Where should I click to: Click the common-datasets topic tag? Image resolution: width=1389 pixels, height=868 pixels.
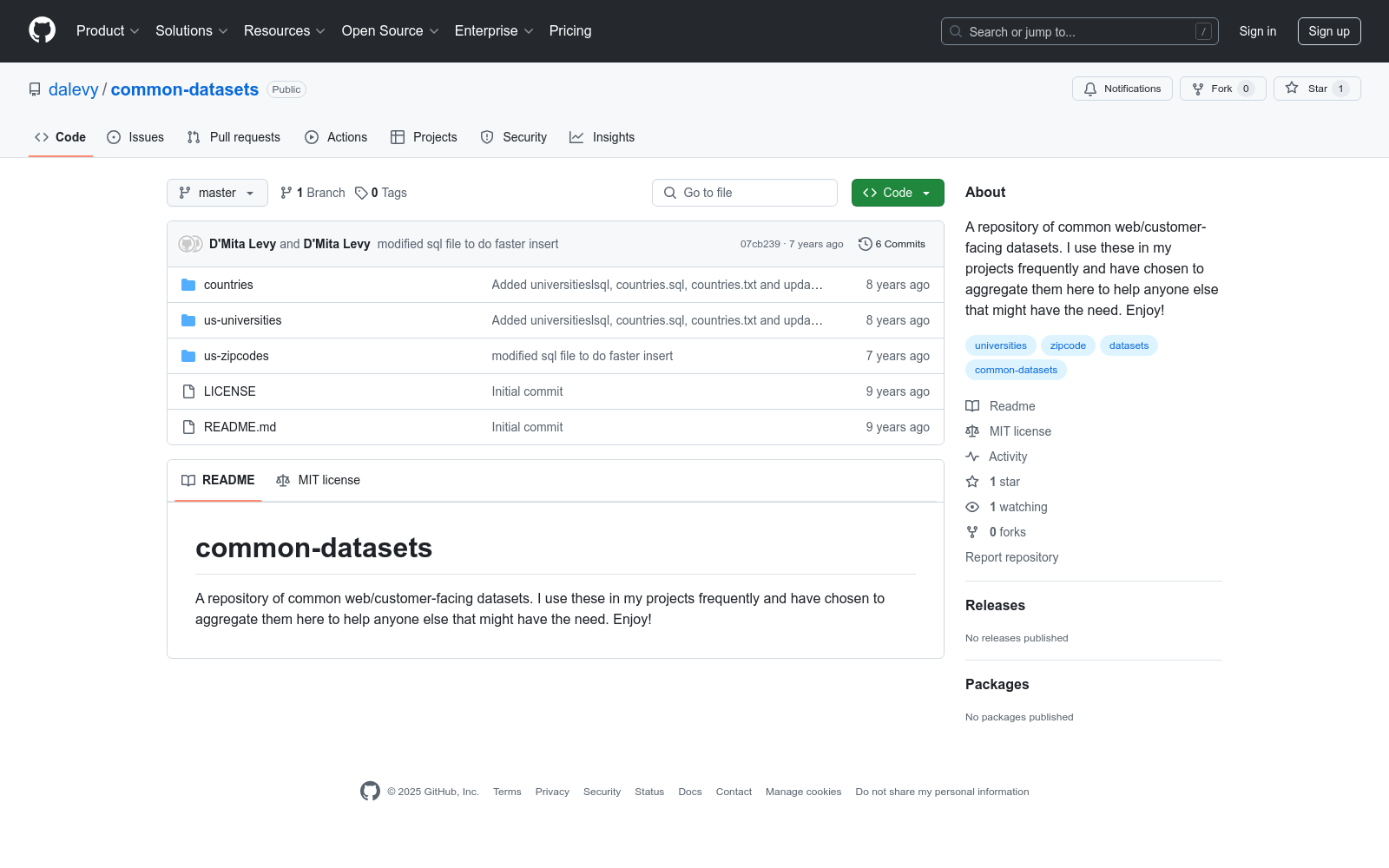point(1016,370)
